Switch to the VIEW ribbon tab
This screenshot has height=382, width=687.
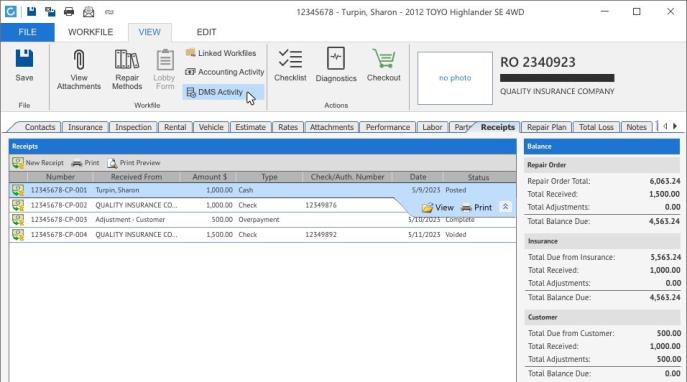tap(149, 32)
